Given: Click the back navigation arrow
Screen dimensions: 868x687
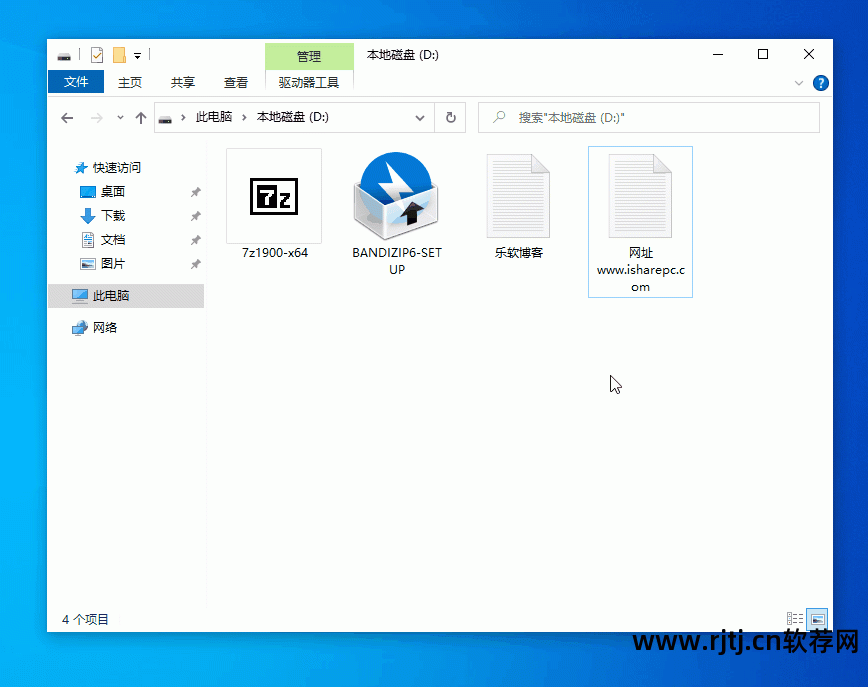Looking at the screenshot, I should click(66, 117).
